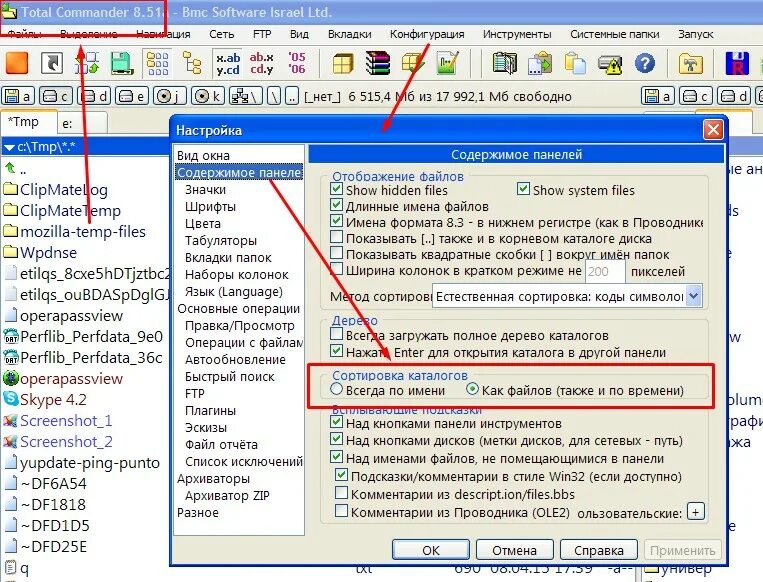This screenshot has height=582, width=763.
Task: Select drive a in left drive bar
Action: [18, 96]
